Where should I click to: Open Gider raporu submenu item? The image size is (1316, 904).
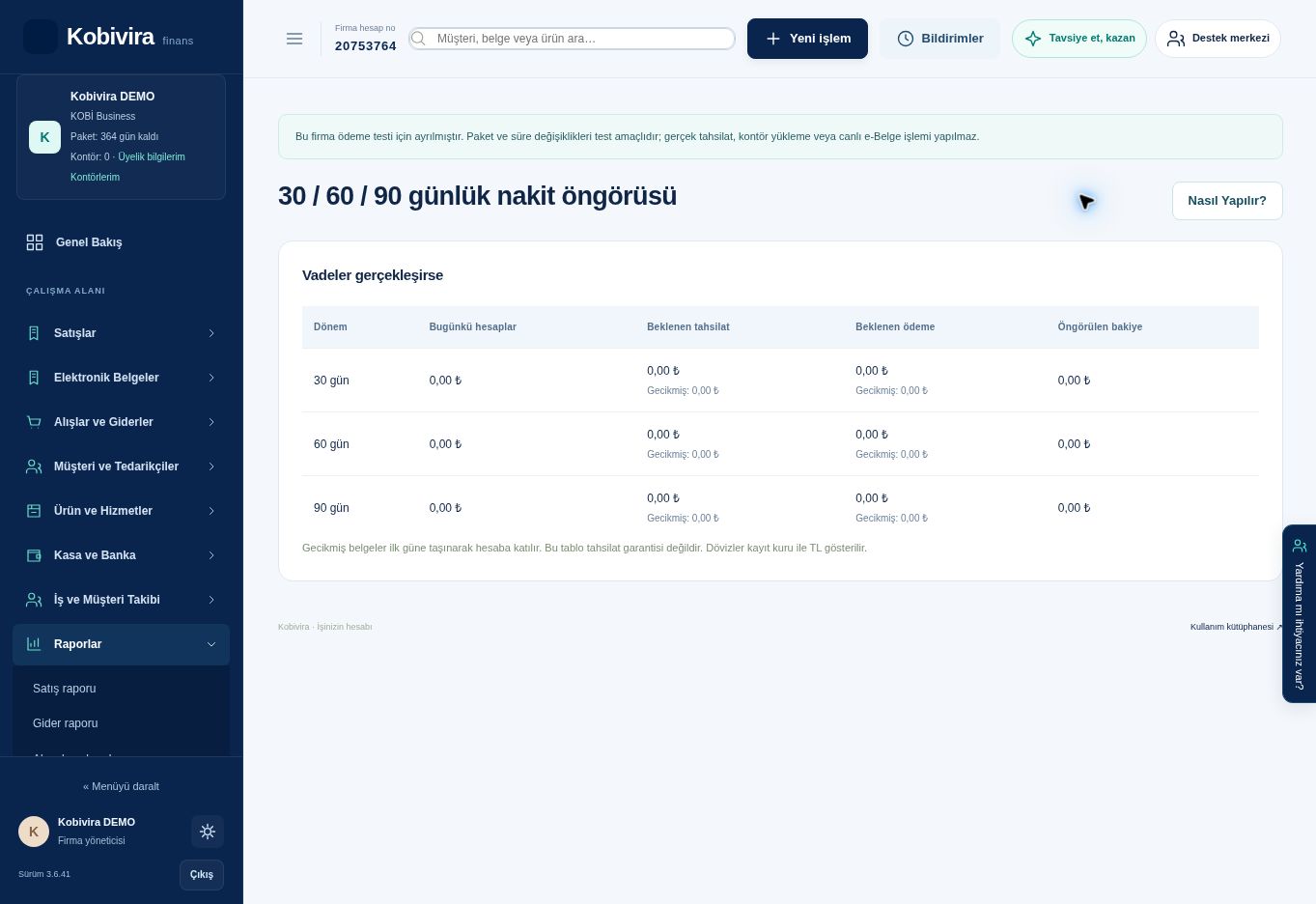point(121,723)
